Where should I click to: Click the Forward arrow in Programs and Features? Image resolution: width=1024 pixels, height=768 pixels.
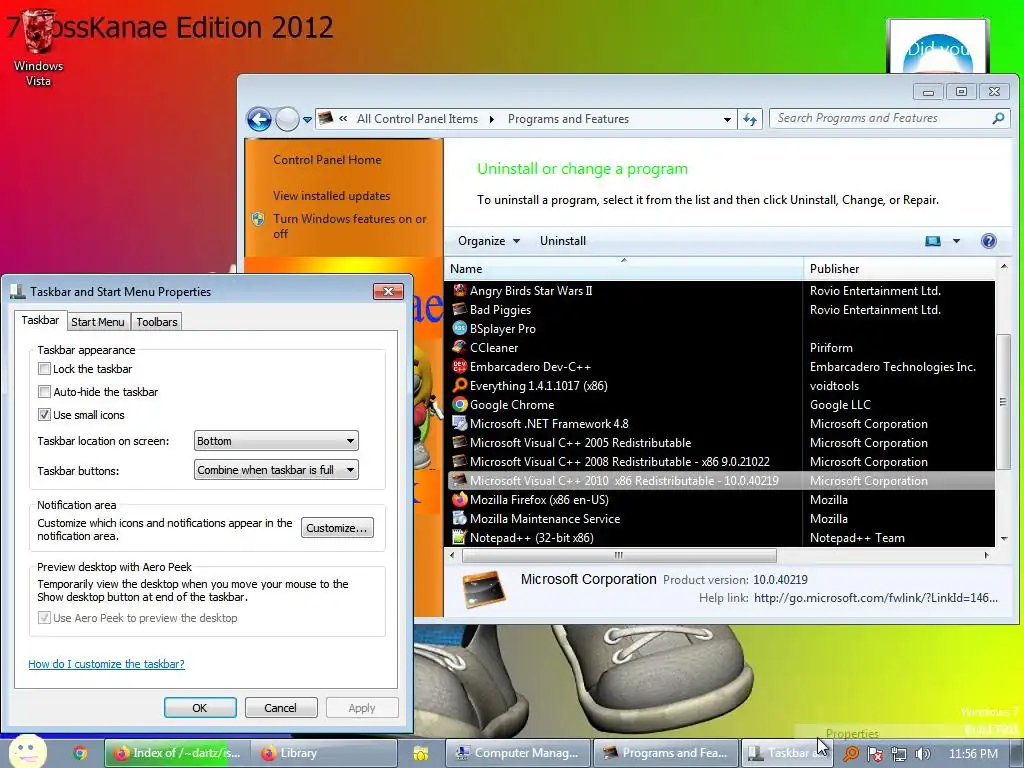(287, 120)
